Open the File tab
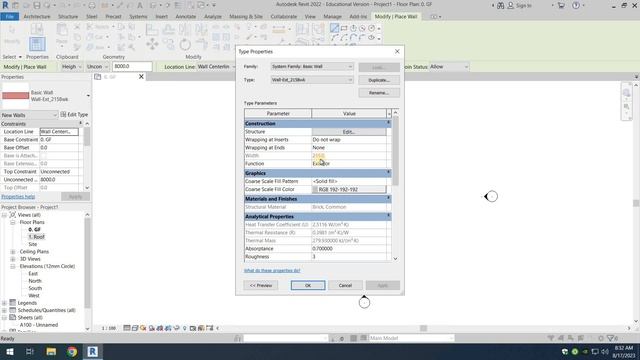Screen dimensions: 640x360 tap(9, 17)
